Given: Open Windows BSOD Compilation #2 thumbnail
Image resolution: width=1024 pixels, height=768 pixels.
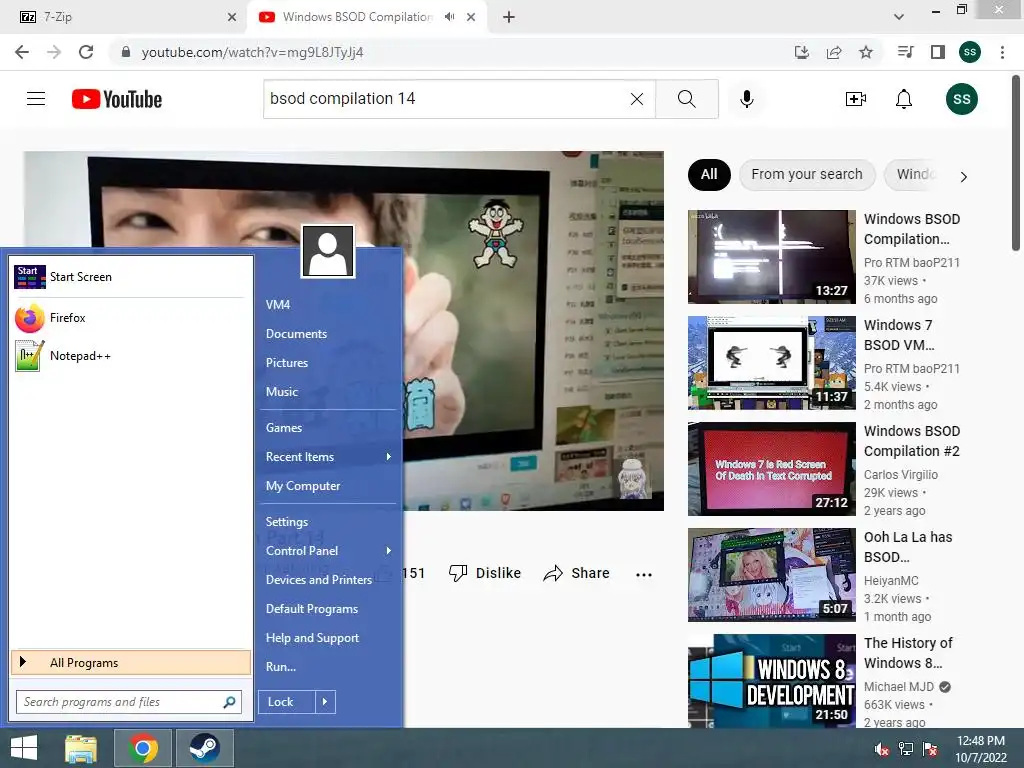Looking at the screenshot, I should (771, 469).
